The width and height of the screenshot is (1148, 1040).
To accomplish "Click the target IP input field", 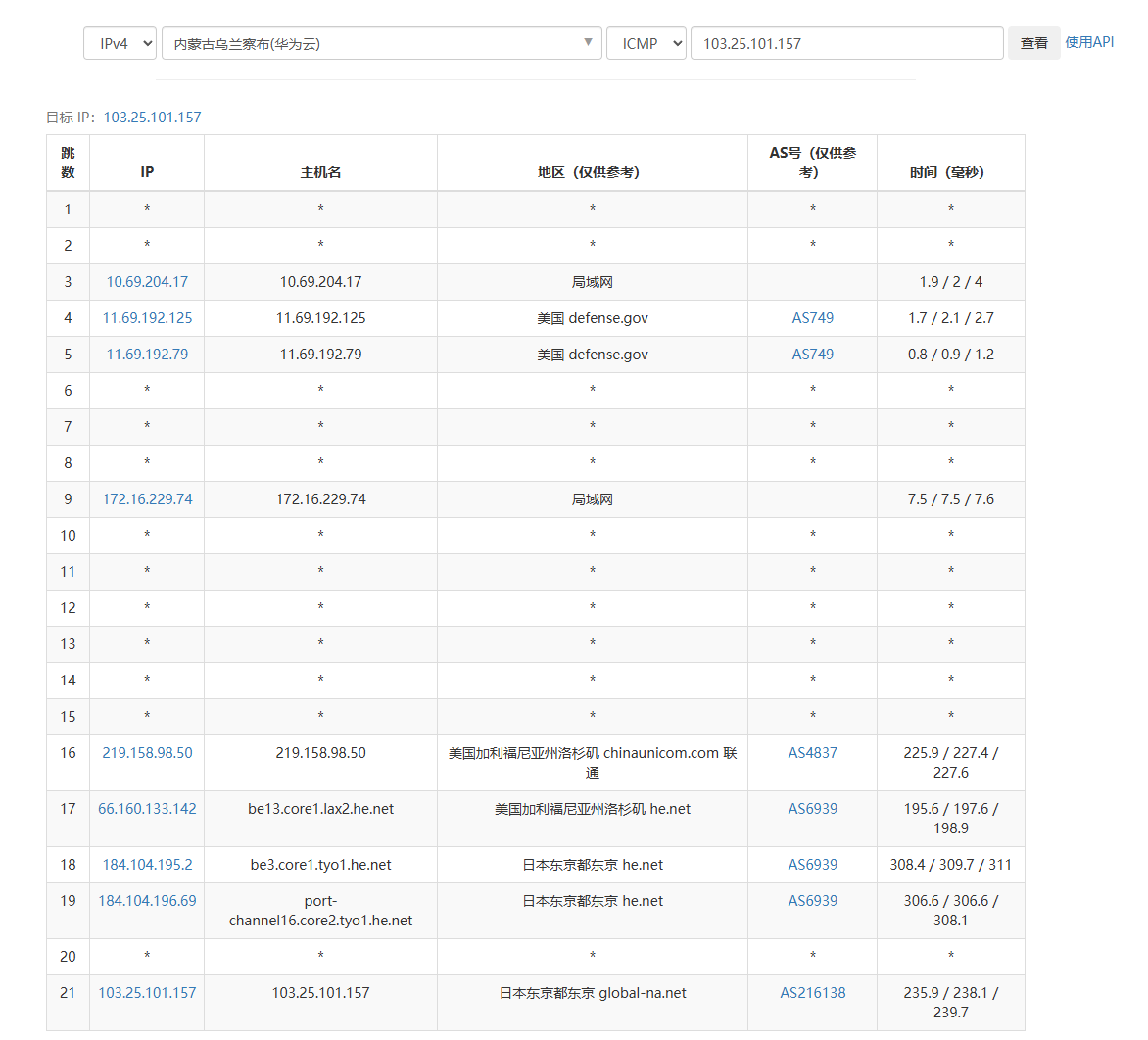I will (x=846, y=43).
